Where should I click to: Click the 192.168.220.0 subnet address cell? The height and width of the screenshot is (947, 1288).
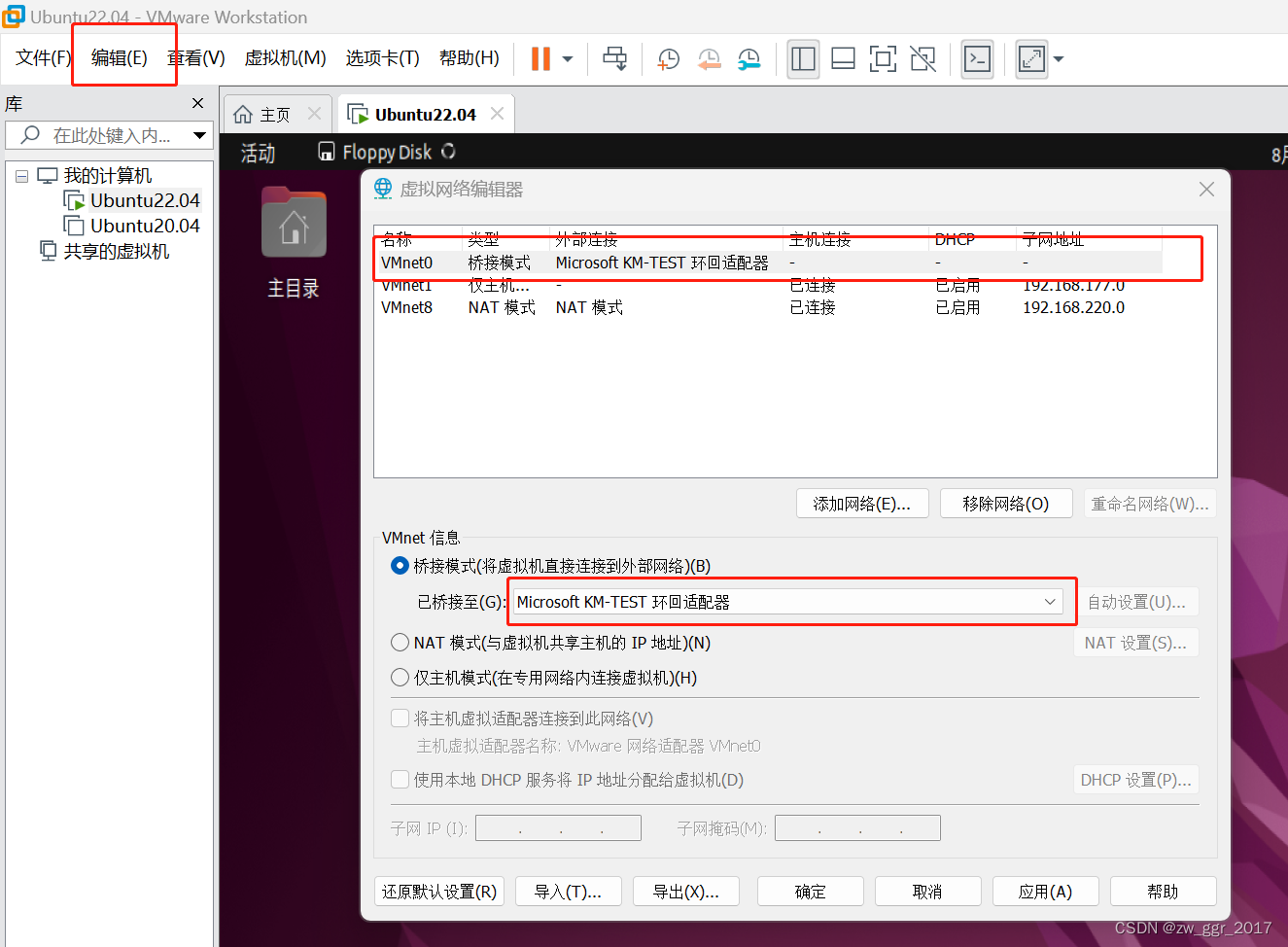click(1073, 307)
